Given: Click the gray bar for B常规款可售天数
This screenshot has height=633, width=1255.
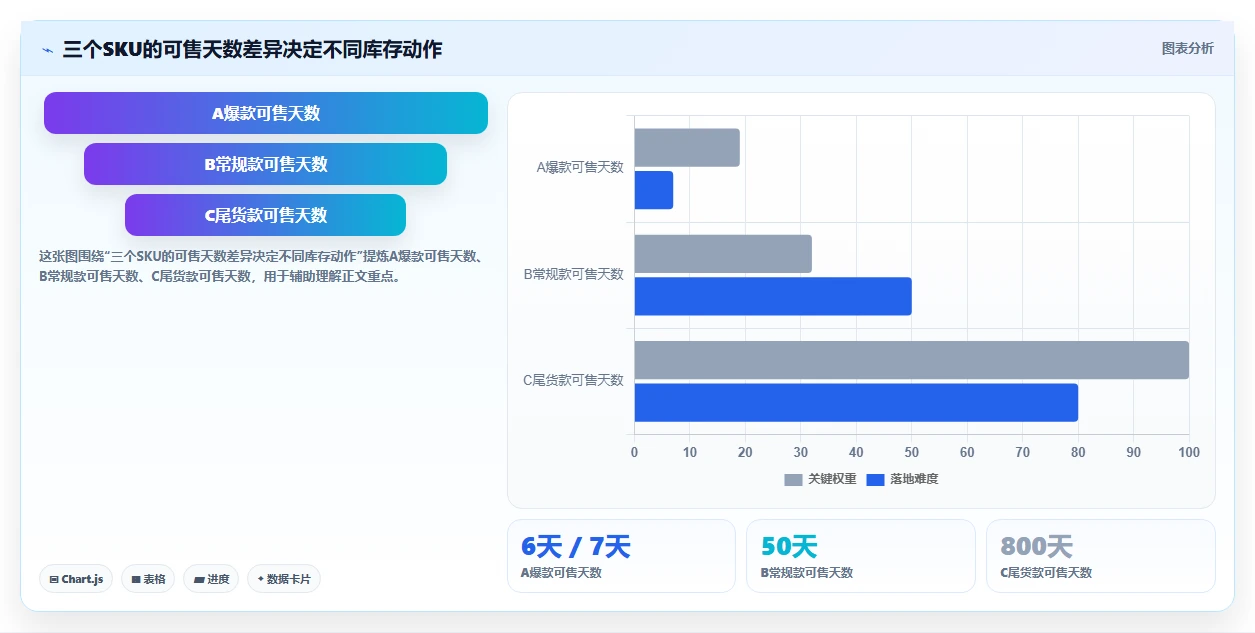Looking at the screenshot, I should point(723,254).
